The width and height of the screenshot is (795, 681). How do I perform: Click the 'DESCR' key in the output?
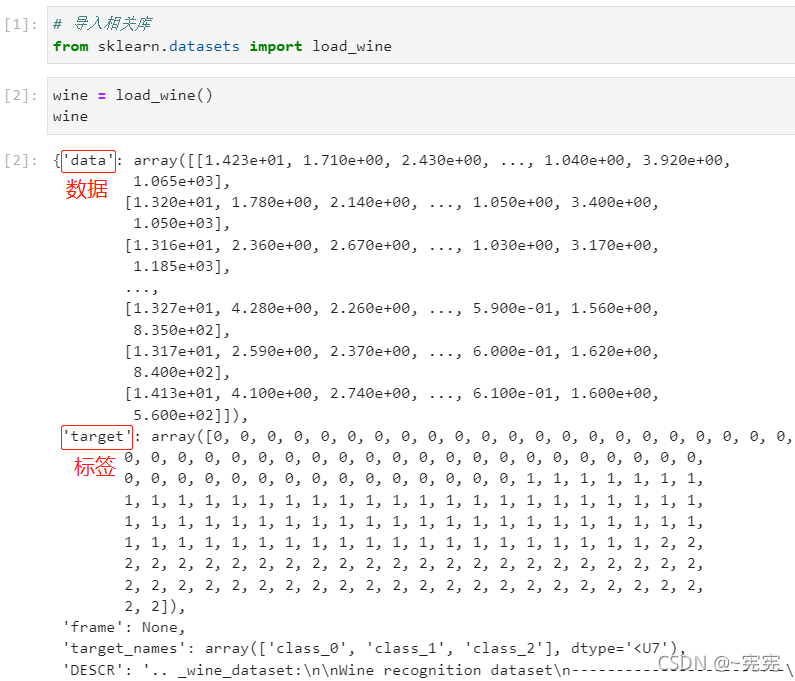93,670
